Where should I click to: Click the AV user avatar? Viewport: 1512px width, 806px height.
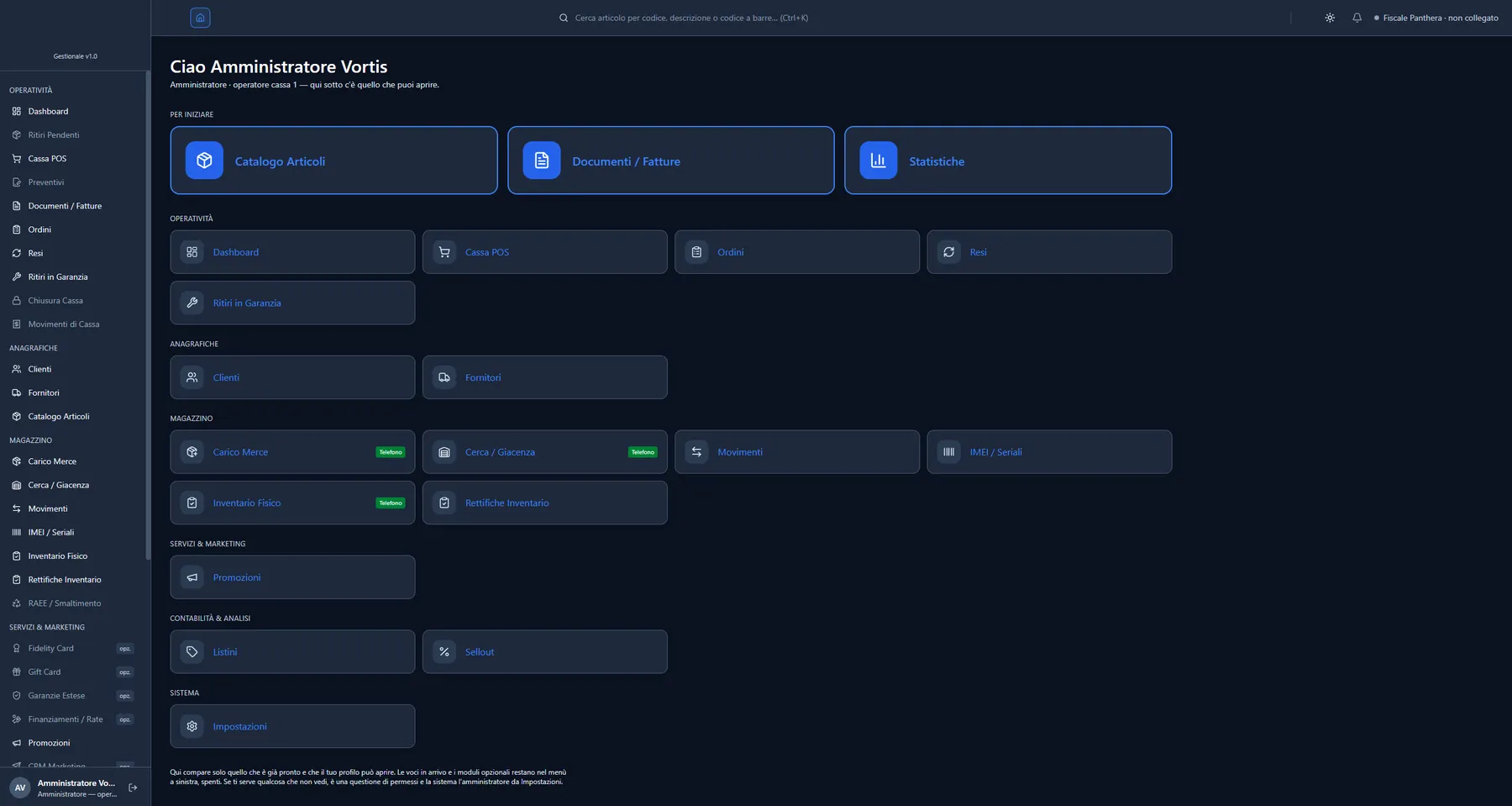pos(20,788)
